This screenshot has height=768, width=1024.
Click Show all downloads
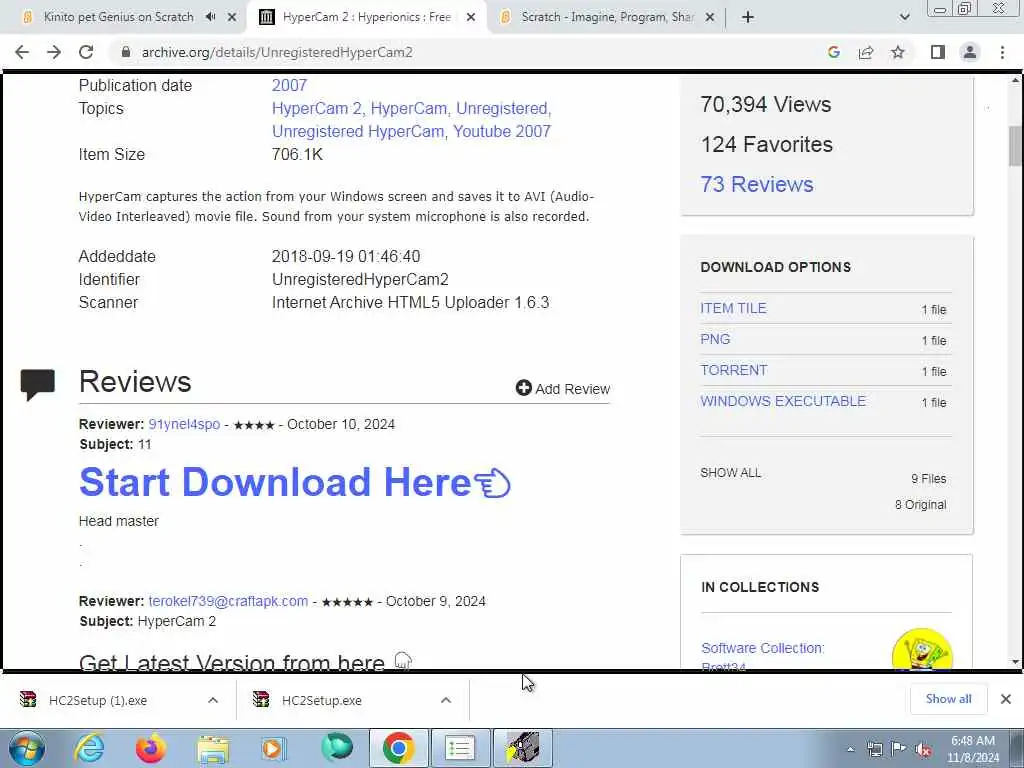[948, 699]
